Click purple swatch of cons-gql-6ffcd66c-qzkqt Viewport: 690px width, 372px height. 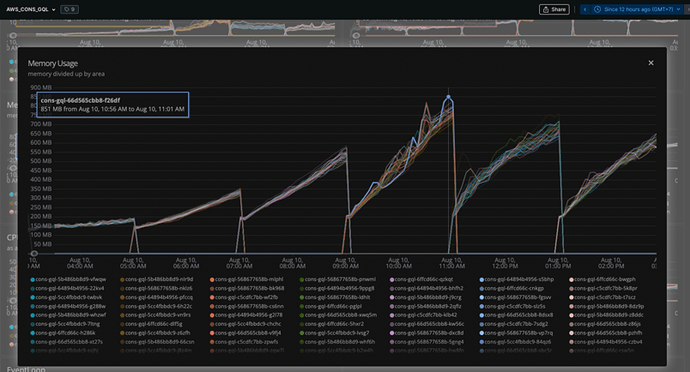[x=392, y=280]
